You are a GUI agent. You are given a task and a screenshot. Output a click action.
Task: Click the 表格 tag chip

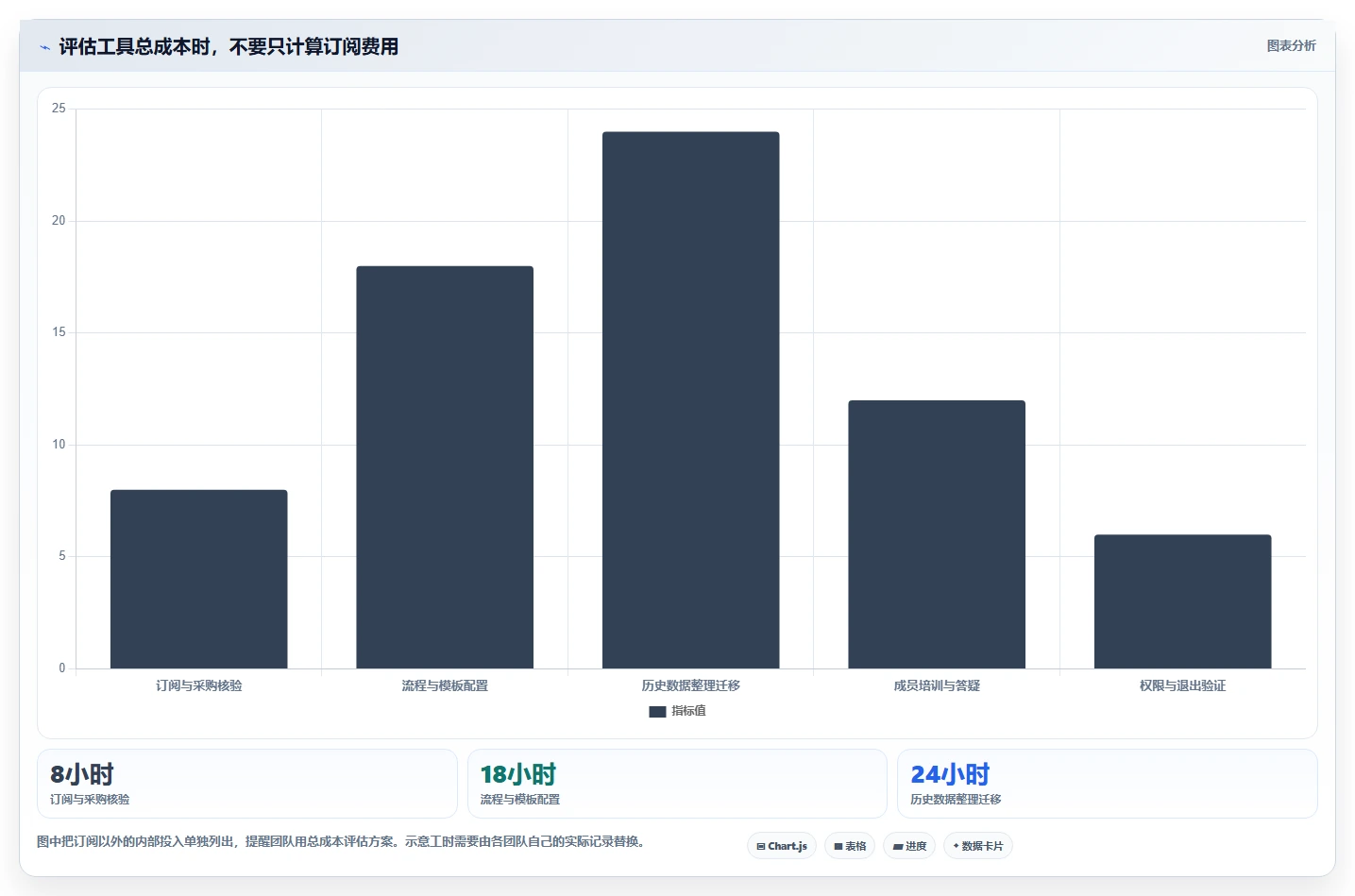[850, 846]
